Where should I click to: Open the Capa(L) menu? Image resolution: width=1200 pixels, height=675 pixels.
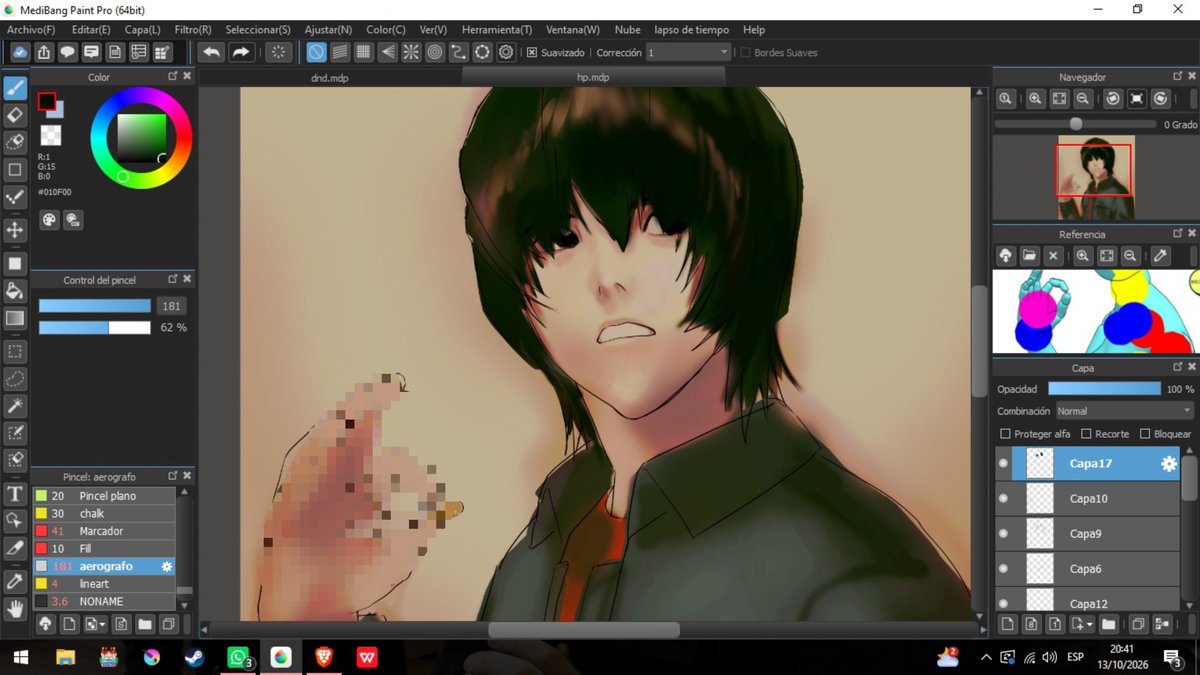tap(142, 30)
